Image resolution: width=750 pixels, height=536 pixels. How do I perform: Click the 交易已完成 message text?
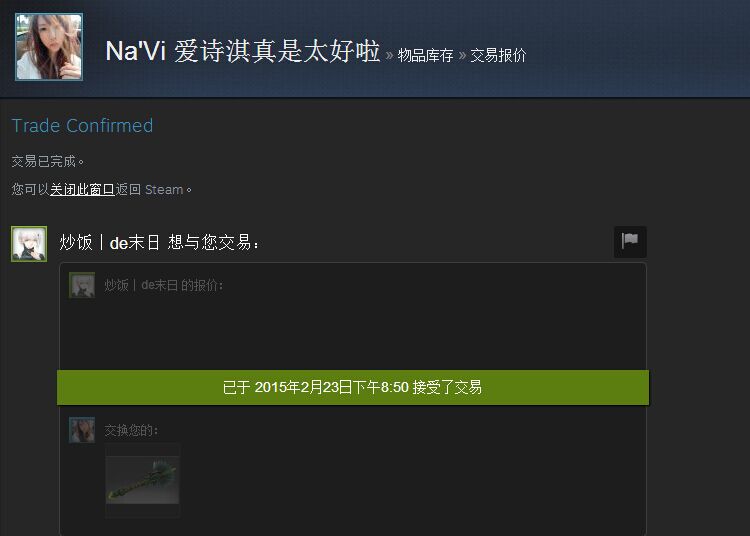(48, 161)
